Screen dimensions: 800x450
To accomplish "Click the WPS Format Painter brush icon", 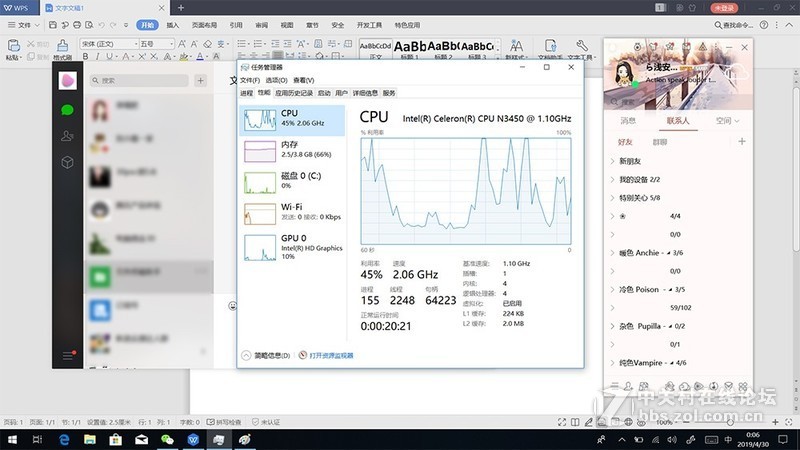I will 62,46.
